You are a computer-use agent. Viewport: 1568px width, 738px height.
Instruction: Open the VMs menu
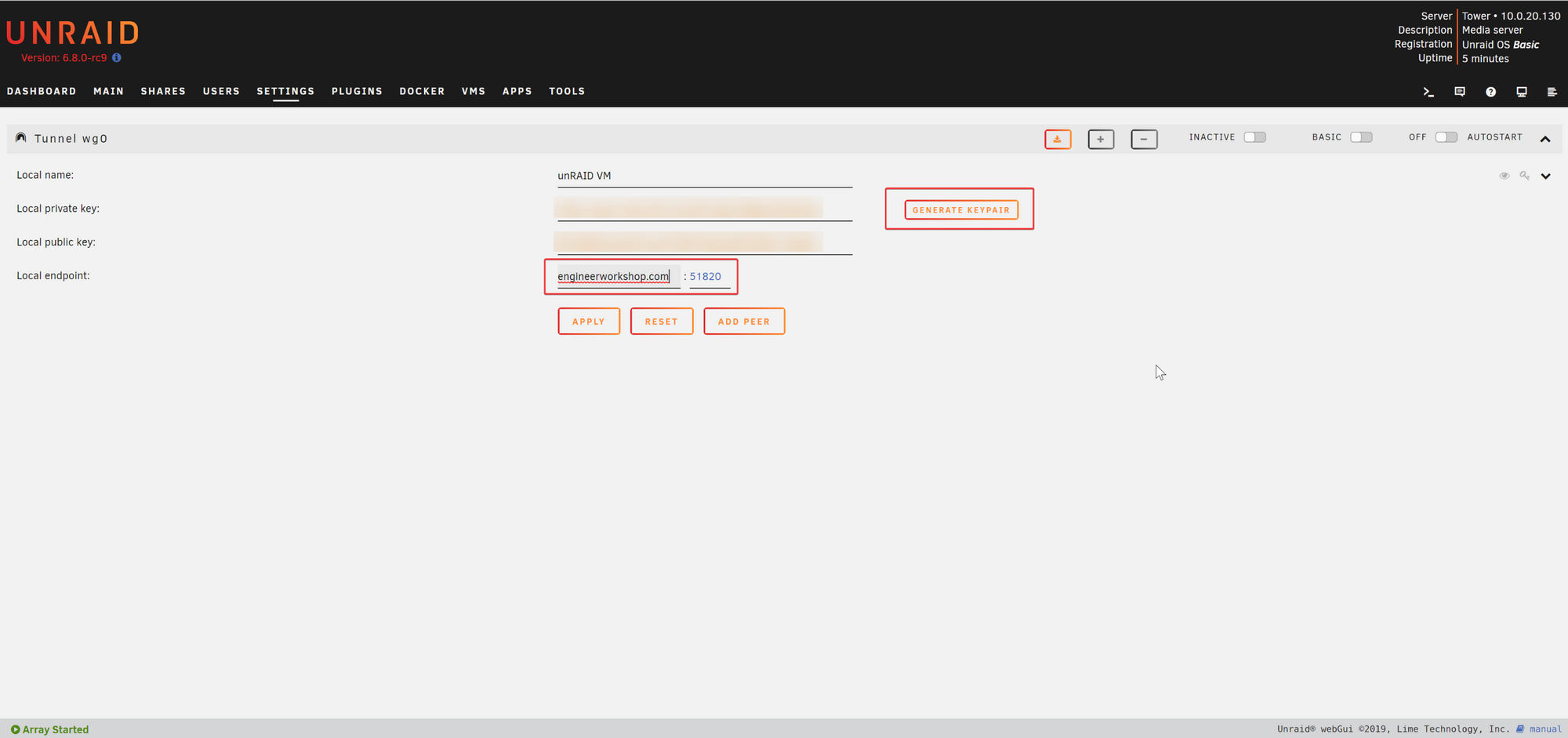474,91
